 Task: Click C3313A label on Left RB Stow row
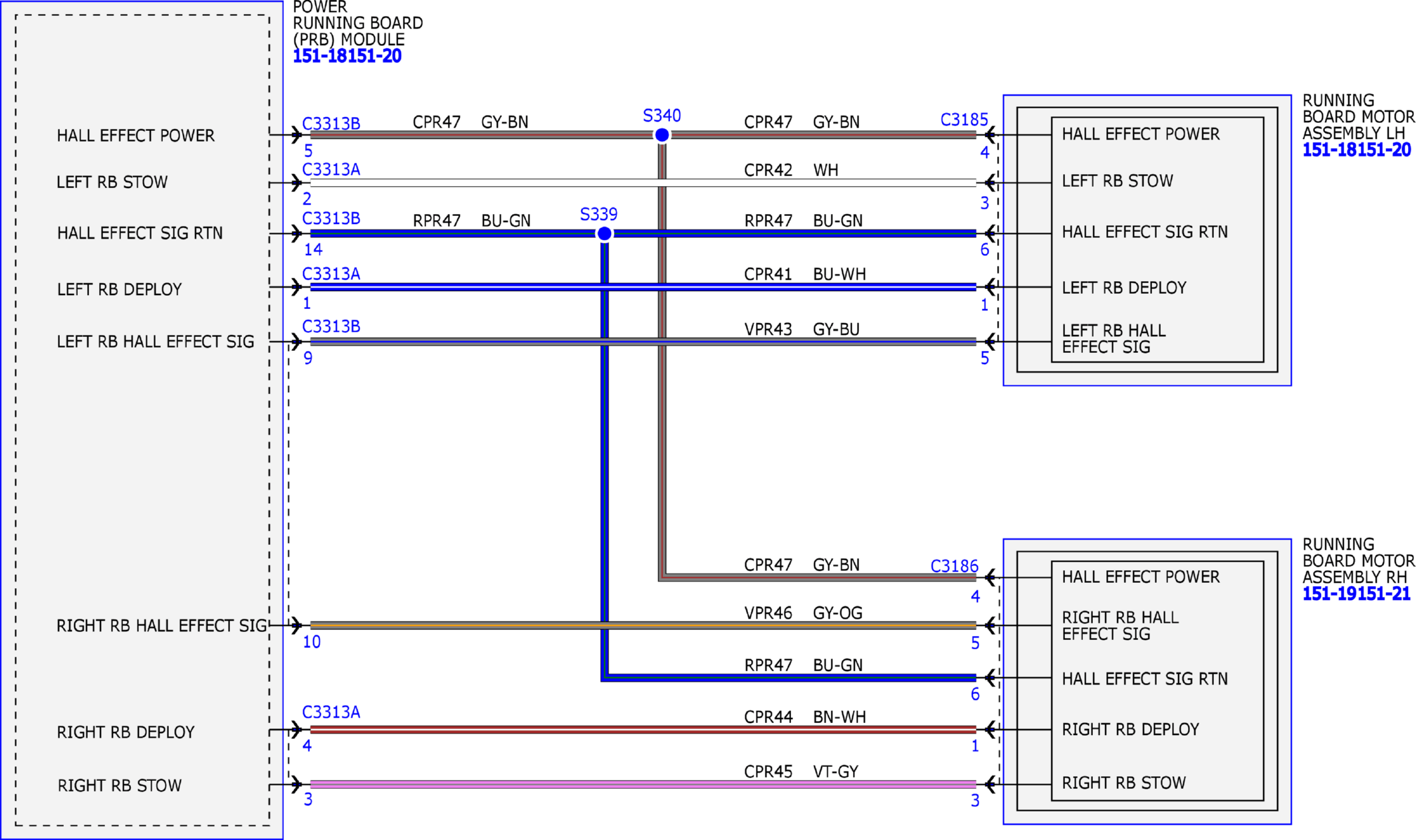coord(331,169)
